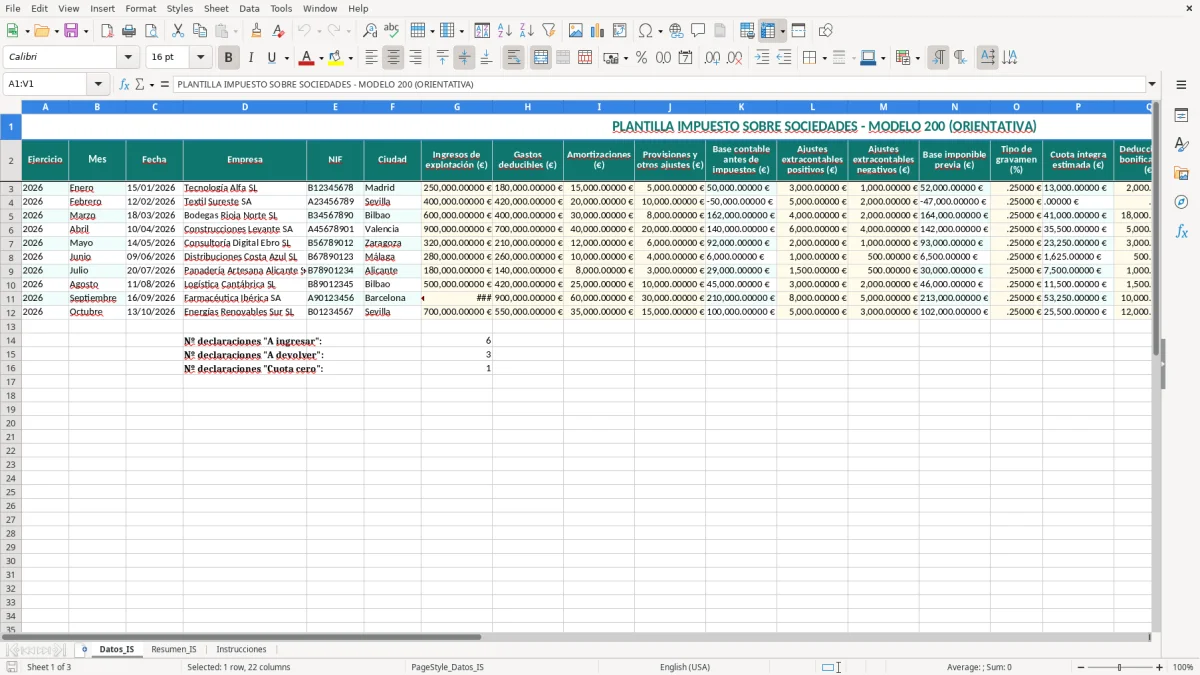Expand the formula bar
Screen dimensions: 1200x675
(1152, 84)
